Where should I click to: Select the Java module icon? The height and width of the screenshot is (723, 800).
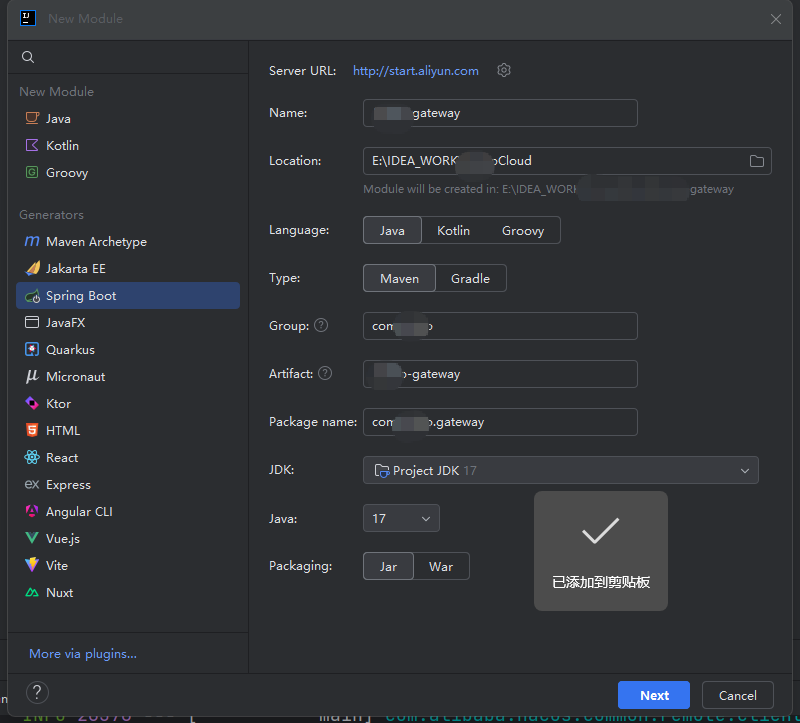(32, 118)
